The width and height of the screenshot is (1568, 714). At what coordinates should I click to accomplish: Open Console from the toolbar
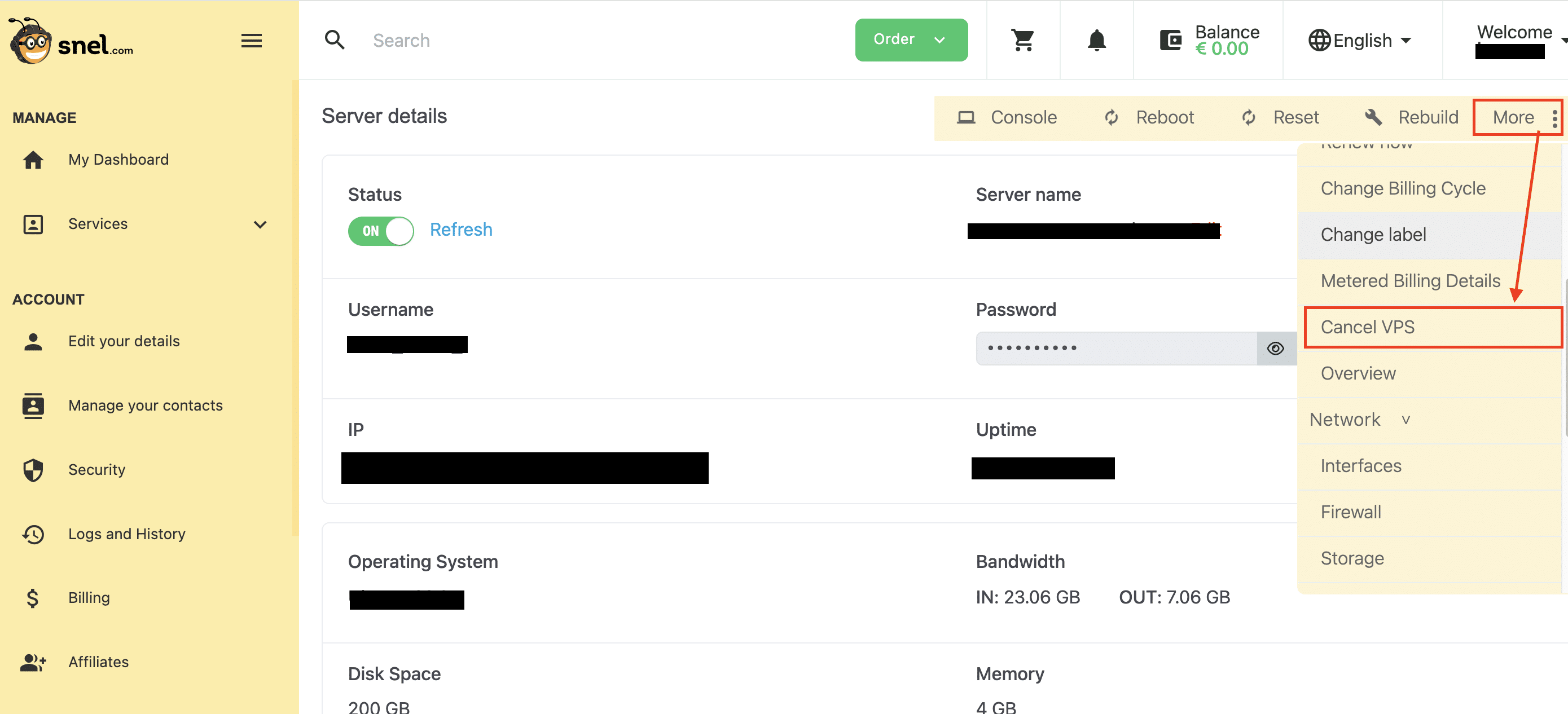[1007, 117]
